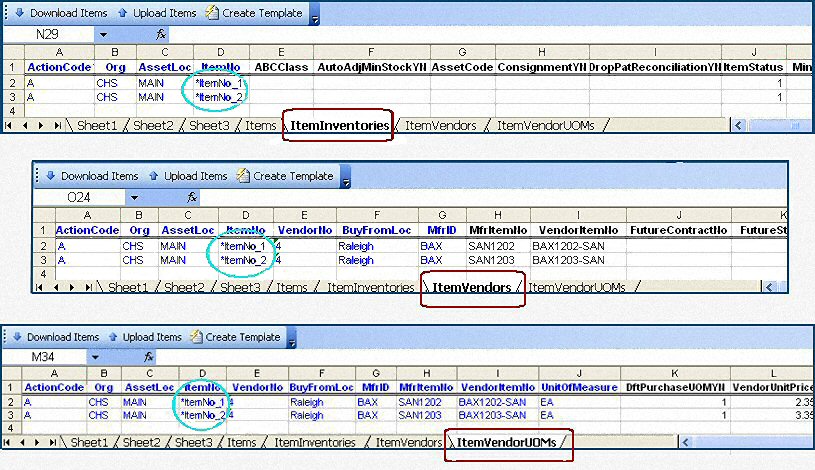Click the fx function icon beside N29
This screenshot has width=815, height=470.
coord(162,34)
